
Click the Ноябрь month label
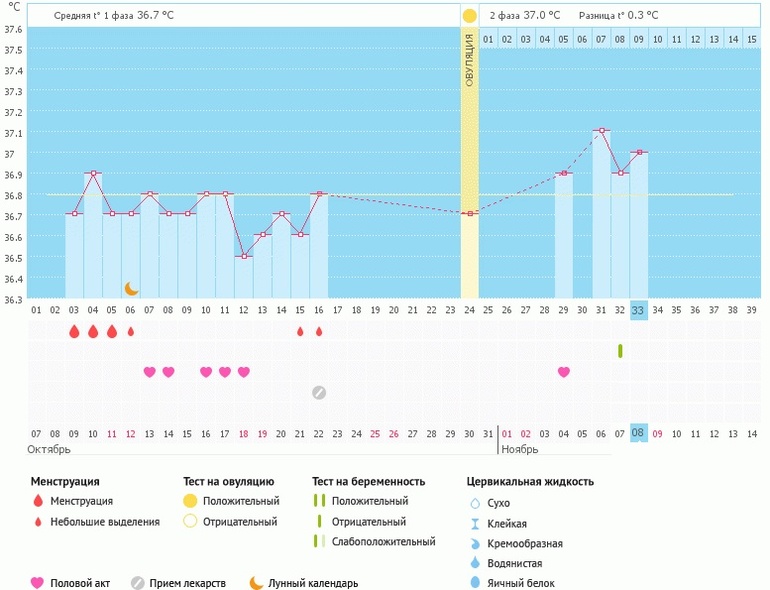(517, 450)
